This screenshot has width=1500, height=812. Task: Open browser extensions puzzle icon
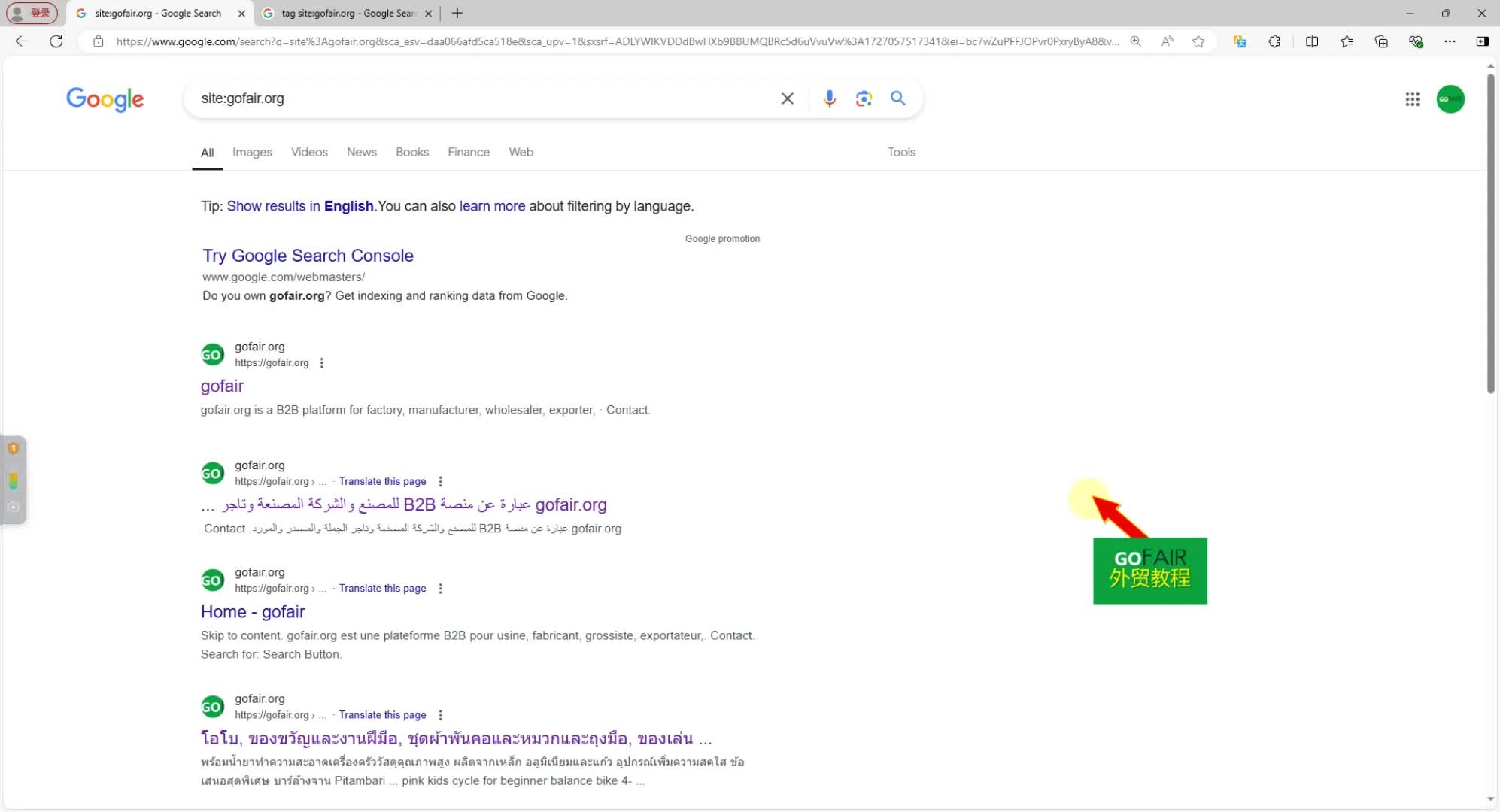click(1274, 41)
